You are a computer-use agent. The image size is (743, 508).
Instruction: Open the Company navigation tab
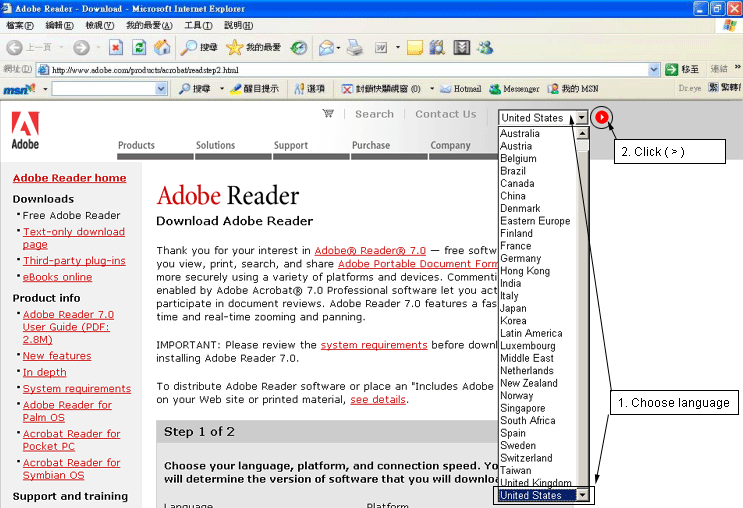451,145
